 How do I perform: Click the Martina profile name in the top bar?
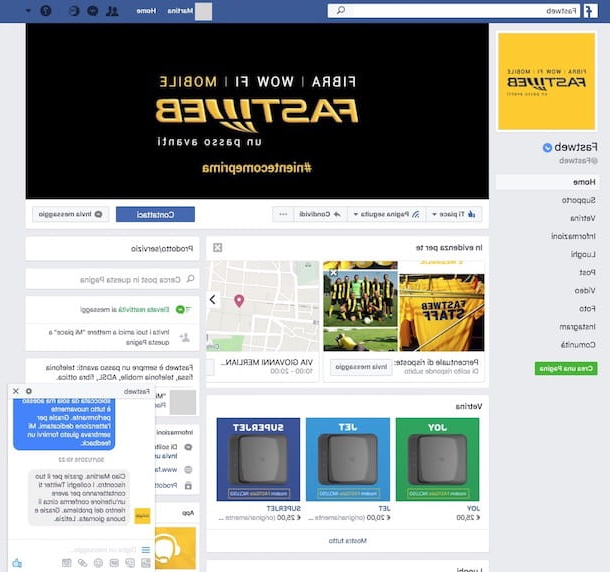point(180,11)
